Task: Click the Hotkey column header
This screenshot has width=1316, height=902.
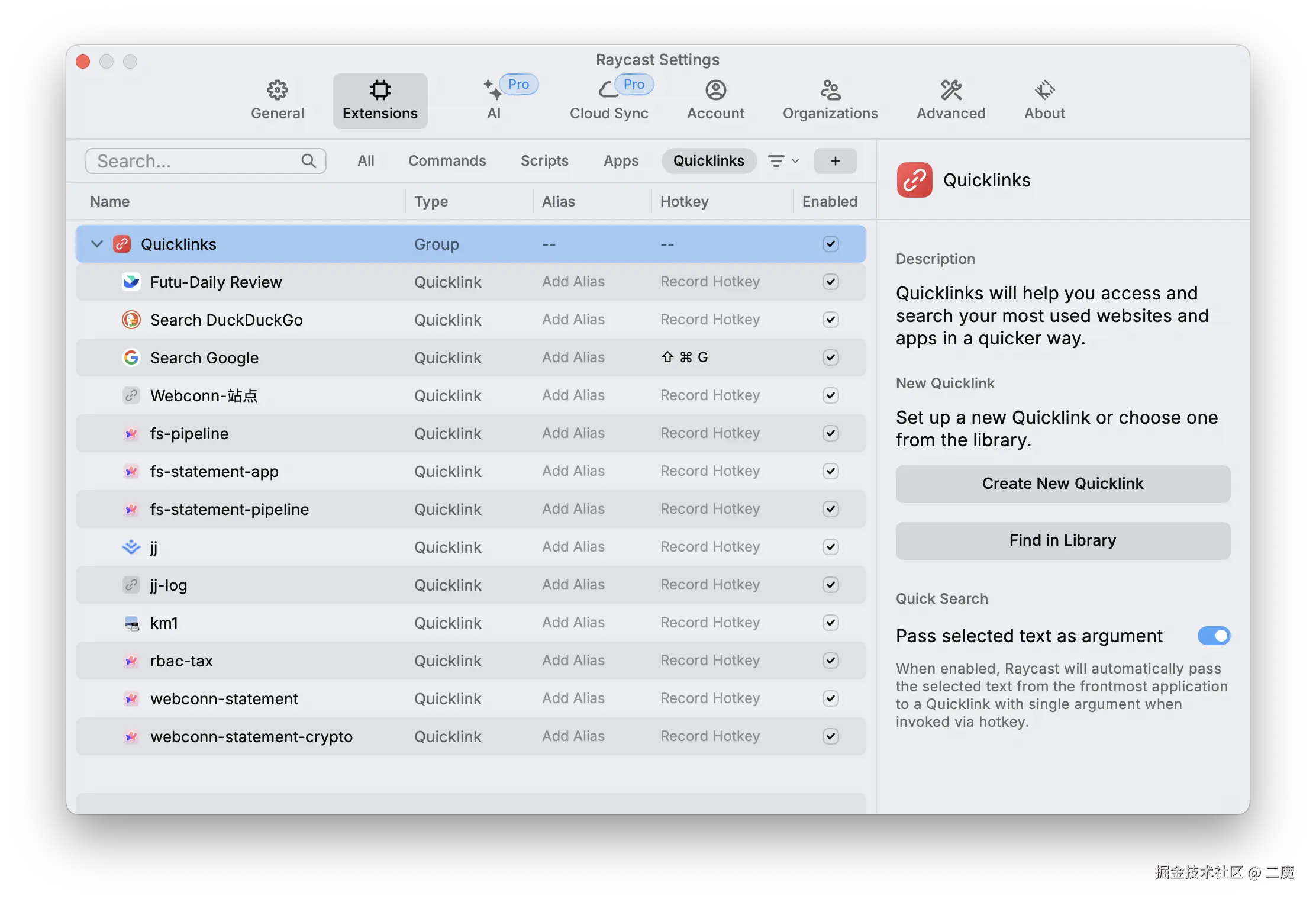Action: (x=684, y=201)
